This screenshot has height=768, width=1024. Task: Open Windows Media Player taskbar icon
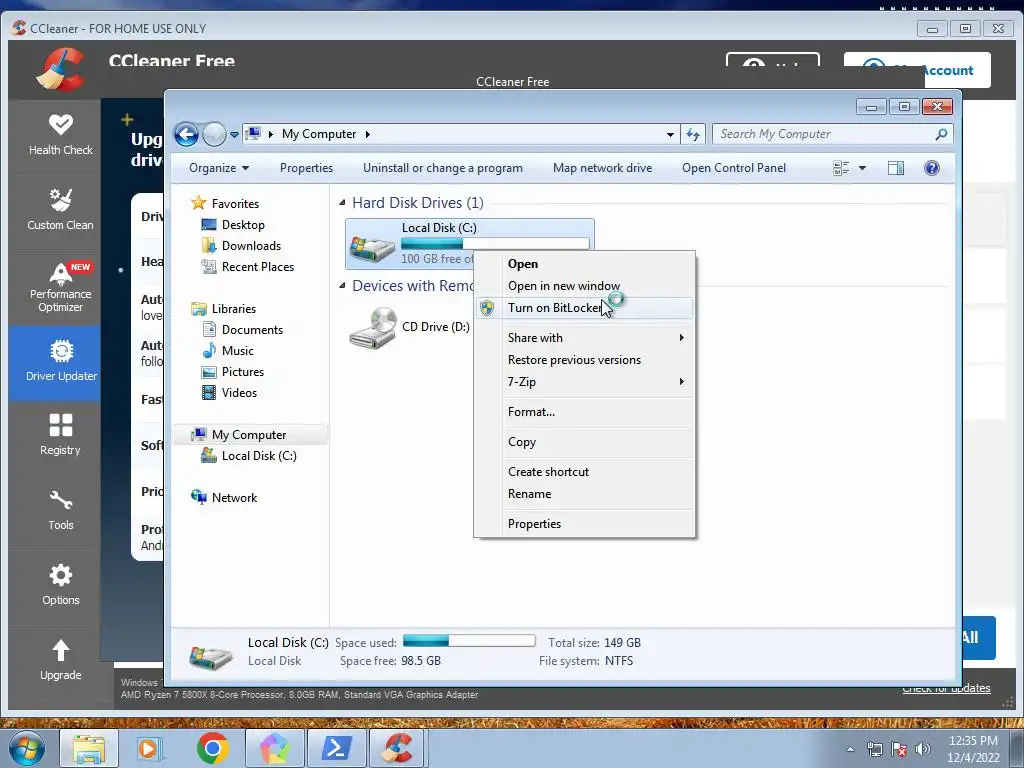pos(149,748)
